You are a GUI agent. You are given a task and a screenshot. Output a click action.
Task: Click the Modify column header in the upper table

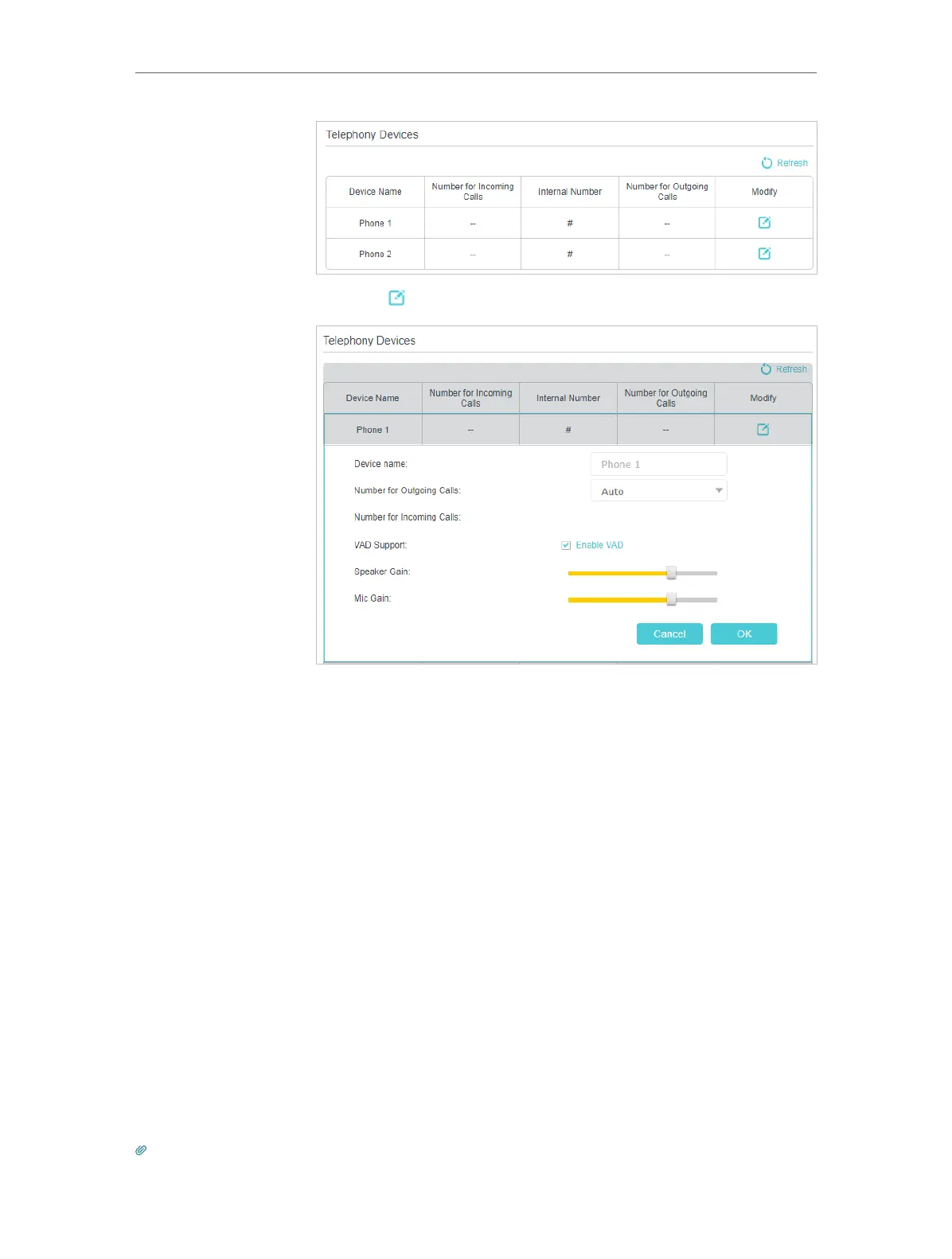(764, 192)
